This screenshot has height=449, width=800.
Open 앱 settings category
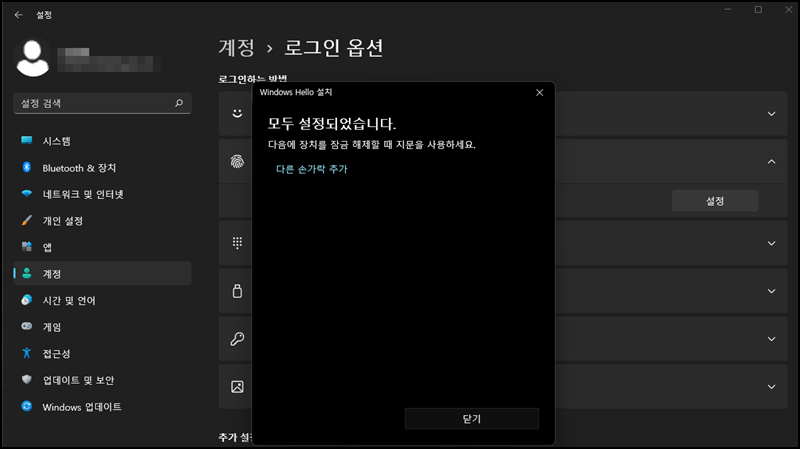(x=102, y=247)
